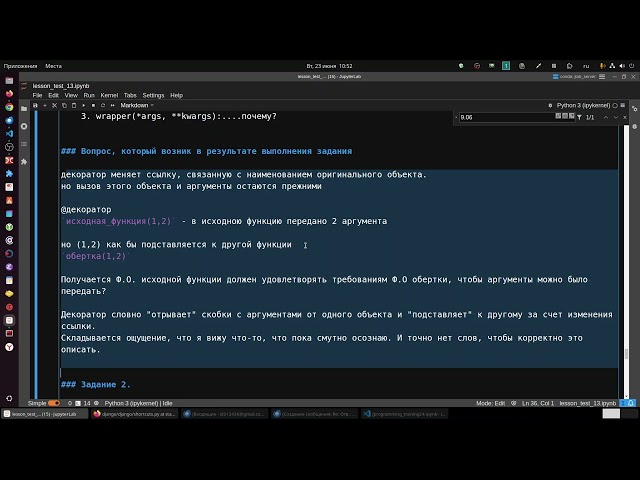The width and height of the screenshot is (640, 480).
Task: Click the search text field containing 9.06
Action: click(506, 117)
